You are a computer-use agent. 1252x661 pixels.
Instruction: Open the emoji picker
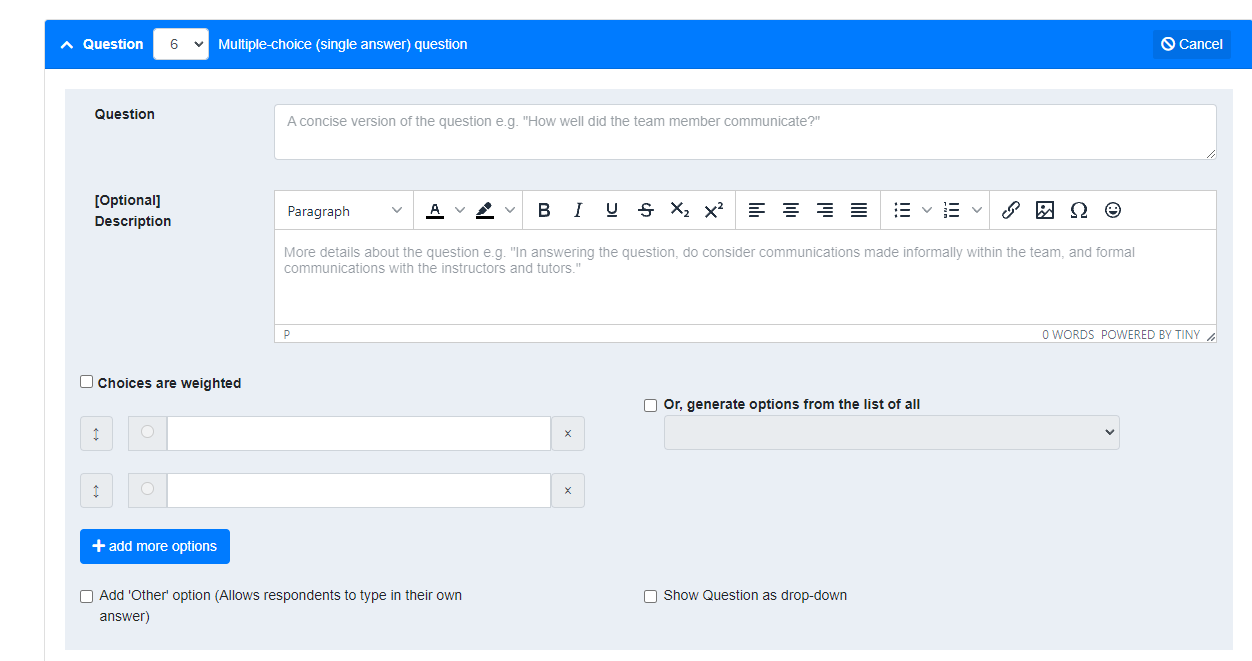[x=1113, y=210]
